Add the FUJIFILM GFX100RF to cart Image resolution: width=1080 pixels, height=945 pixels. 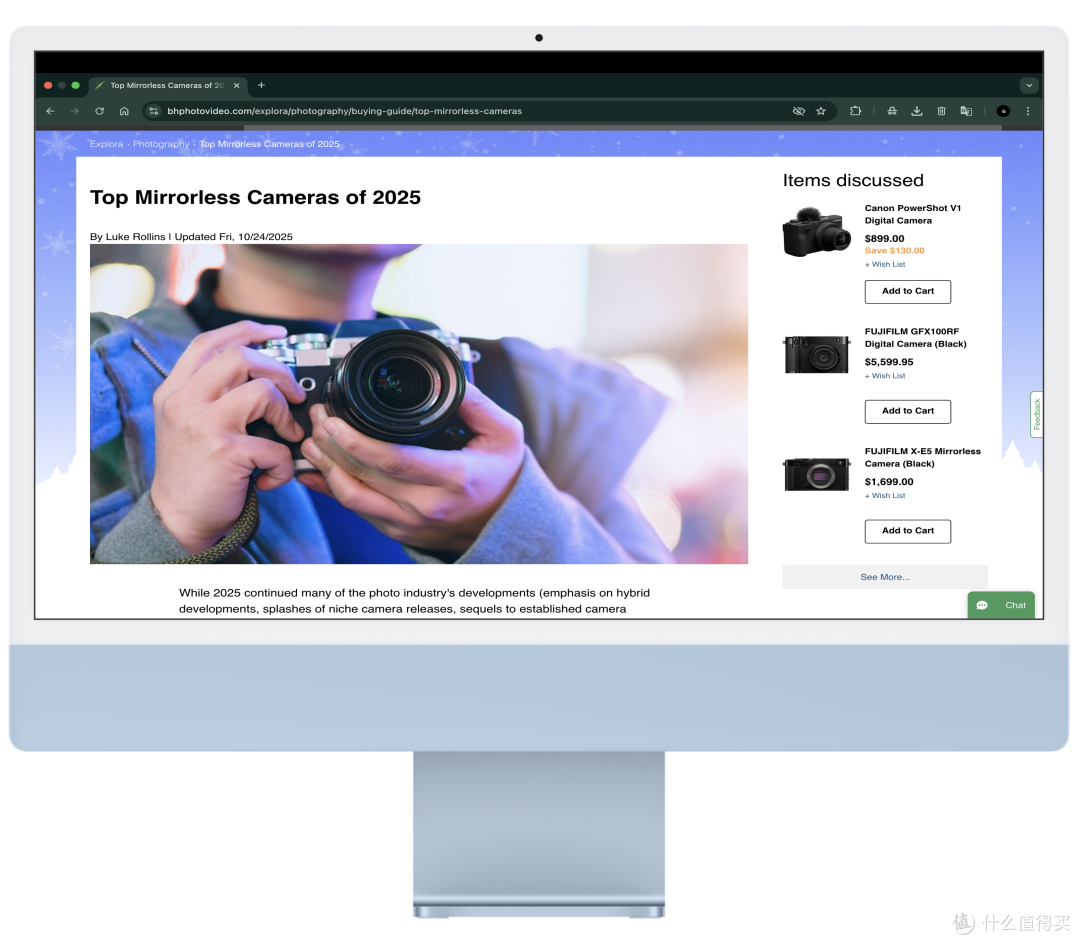(x=908, y=411)
